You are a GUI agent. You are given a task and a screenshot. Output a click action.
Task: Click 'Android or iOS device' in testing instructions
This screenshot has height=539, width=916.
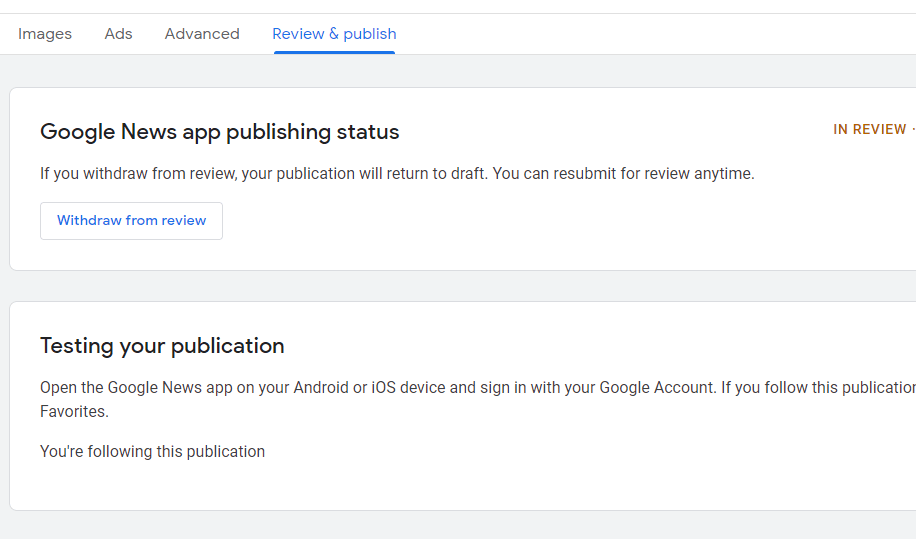pos(370,388)
